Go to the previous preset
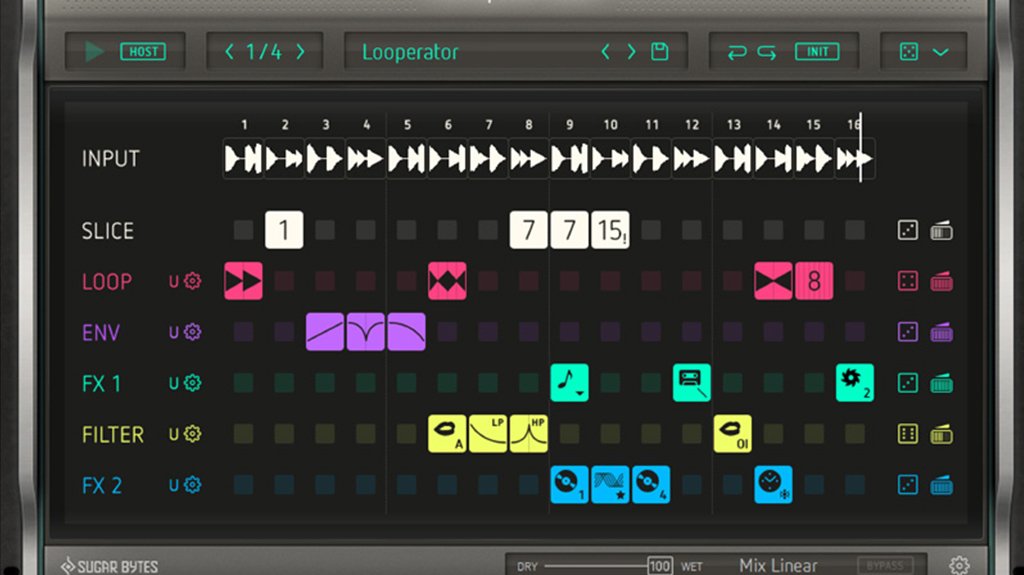This screenshot has width=1024, height=575. click(x=605, y=52)
